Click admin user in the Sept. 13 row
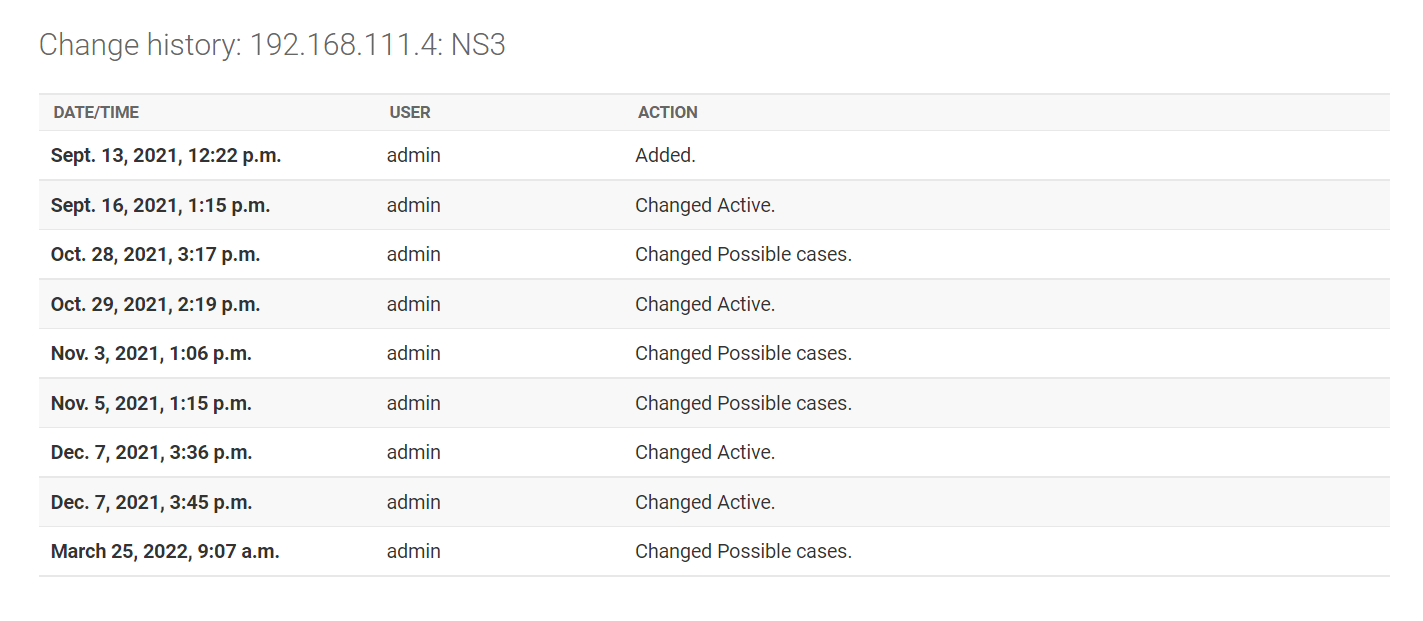The image size is (1423, 621). pos(414,156)
